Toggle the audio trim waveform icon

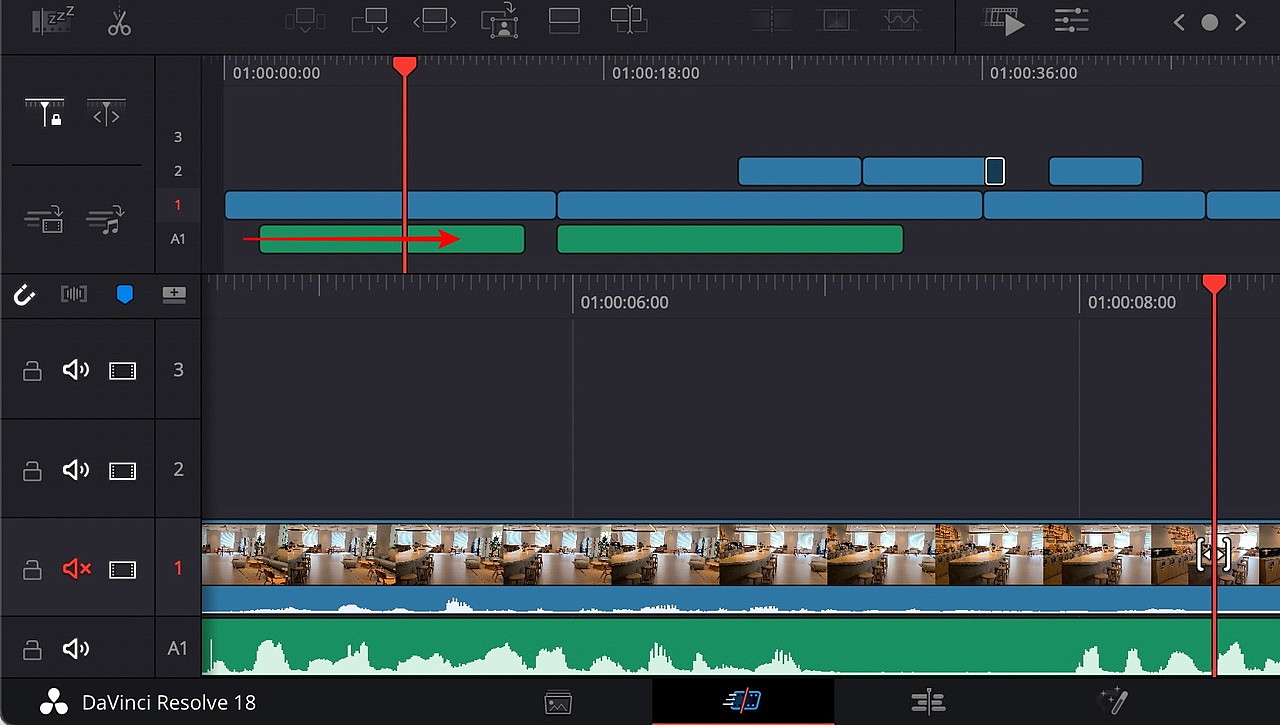[74, 295]
